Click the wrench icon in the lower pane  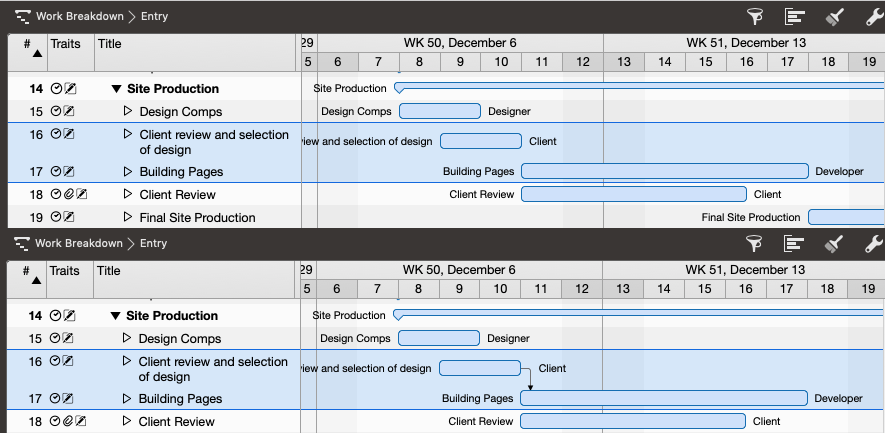tap(873, 243)
